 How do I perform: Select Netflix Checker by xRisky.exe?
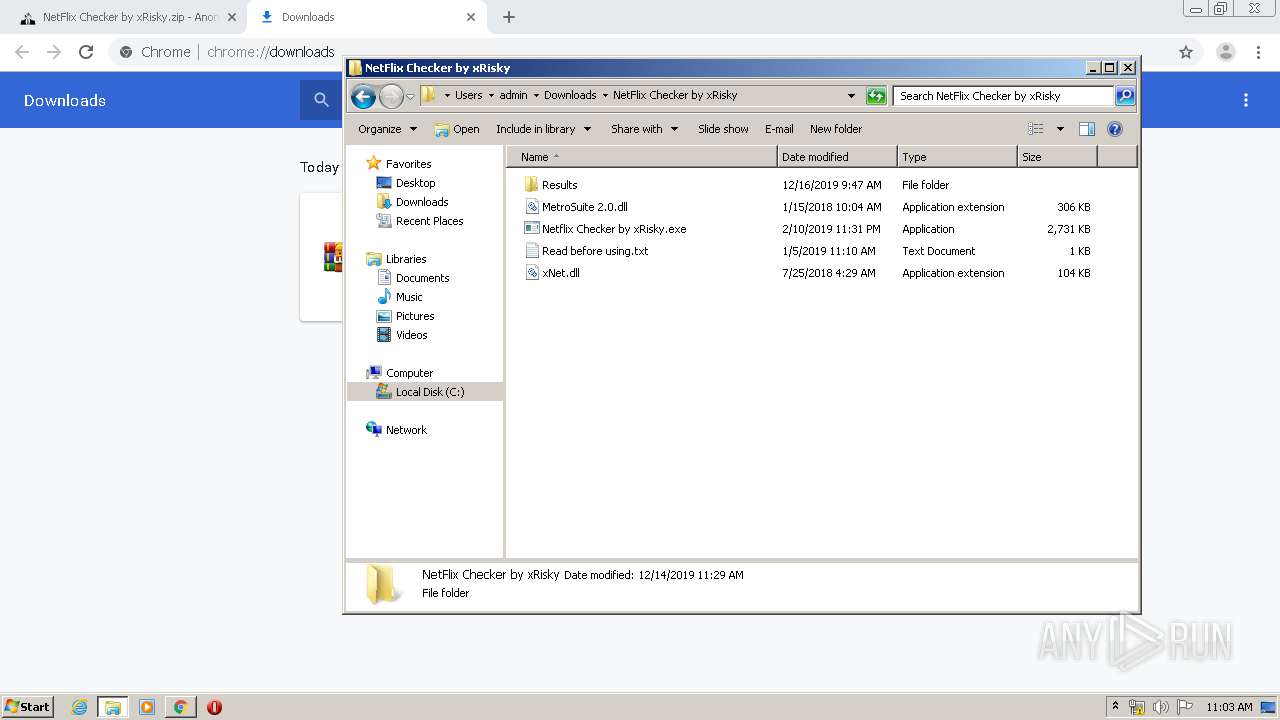(x=614, y=229)
